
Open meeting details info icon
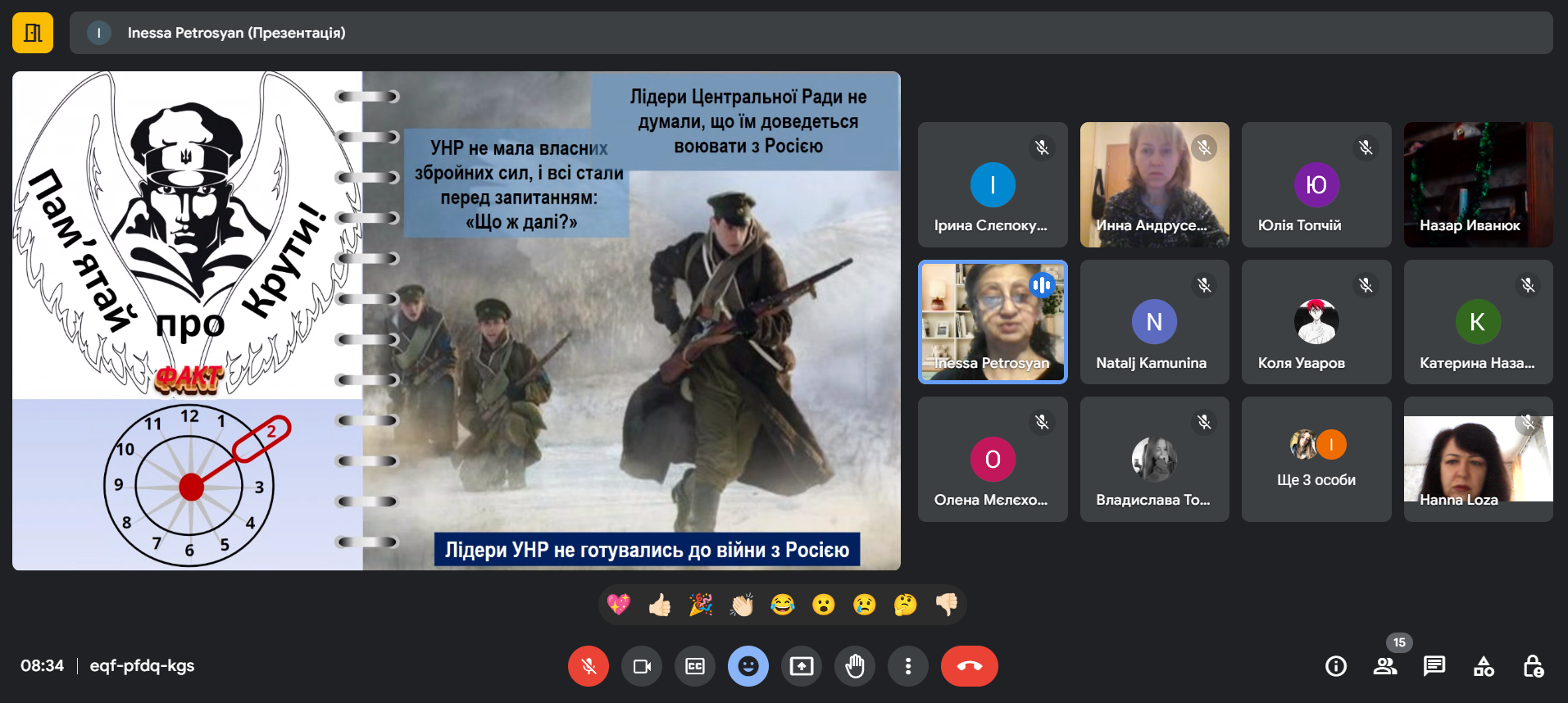click(1335, 666)
